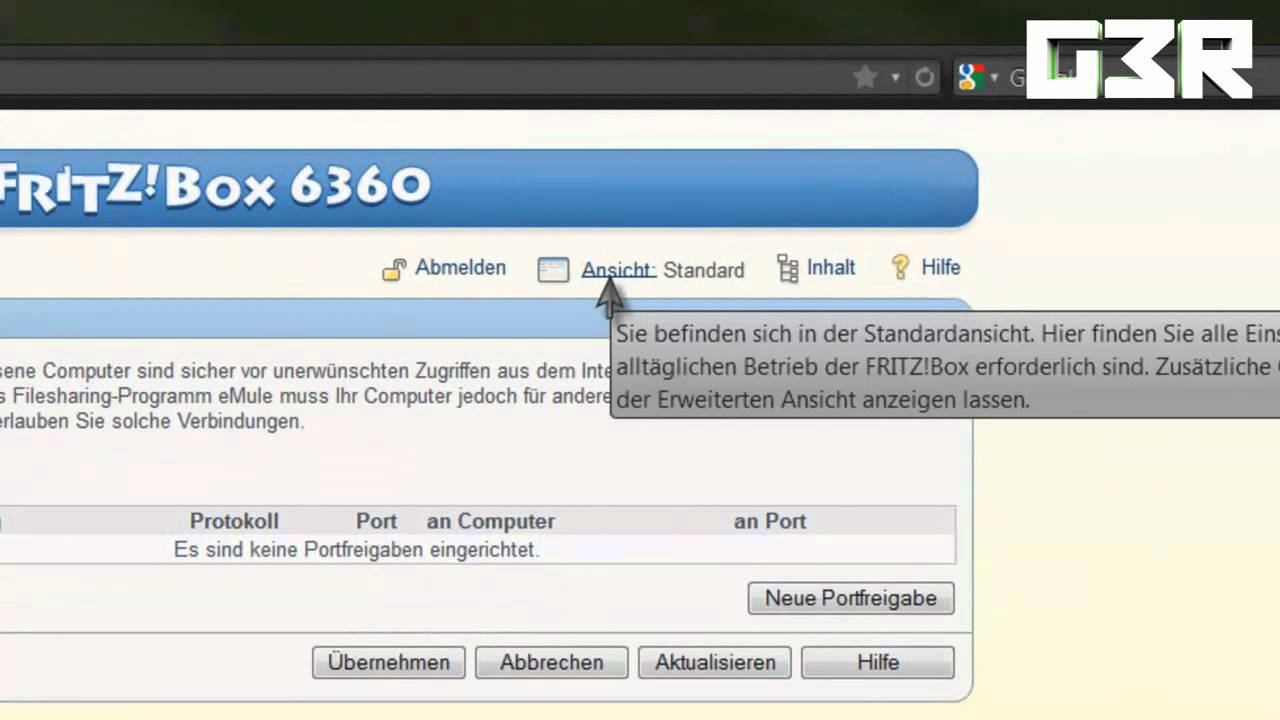Switch view via the Ansicht link

pyautogui.click(x=618, y=270)
